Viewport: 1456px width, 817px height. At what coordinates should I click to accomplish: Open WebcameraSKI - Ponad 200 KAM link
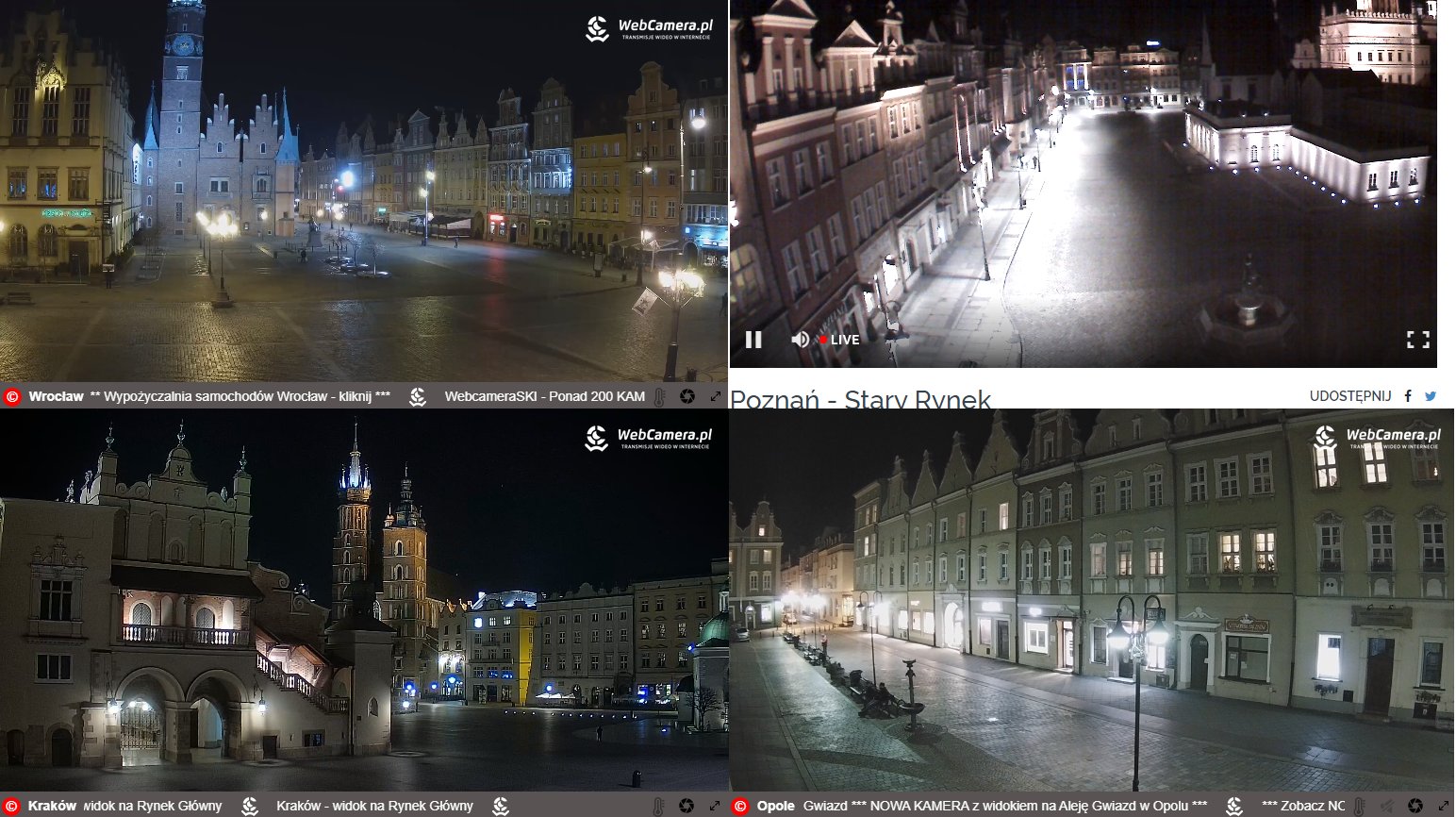(544, 397)
